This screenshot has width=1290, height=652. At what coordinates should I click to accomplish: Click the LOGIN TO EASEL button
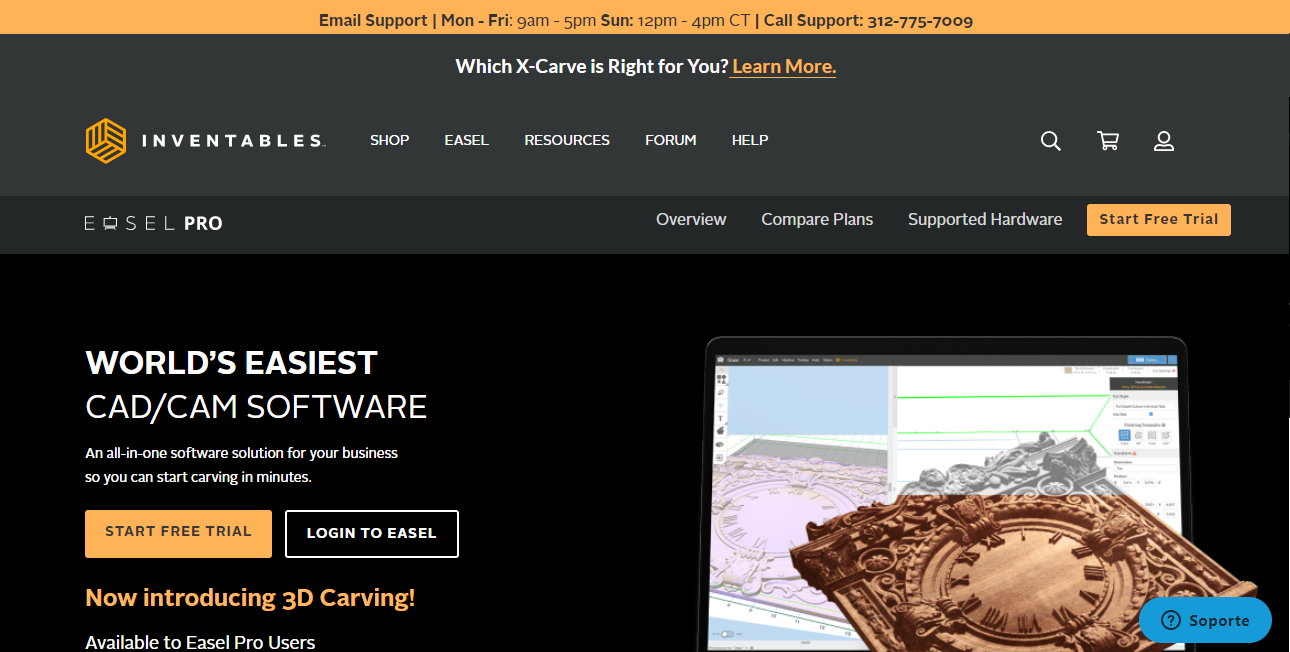pyautogui.click(x=372, y=533)
